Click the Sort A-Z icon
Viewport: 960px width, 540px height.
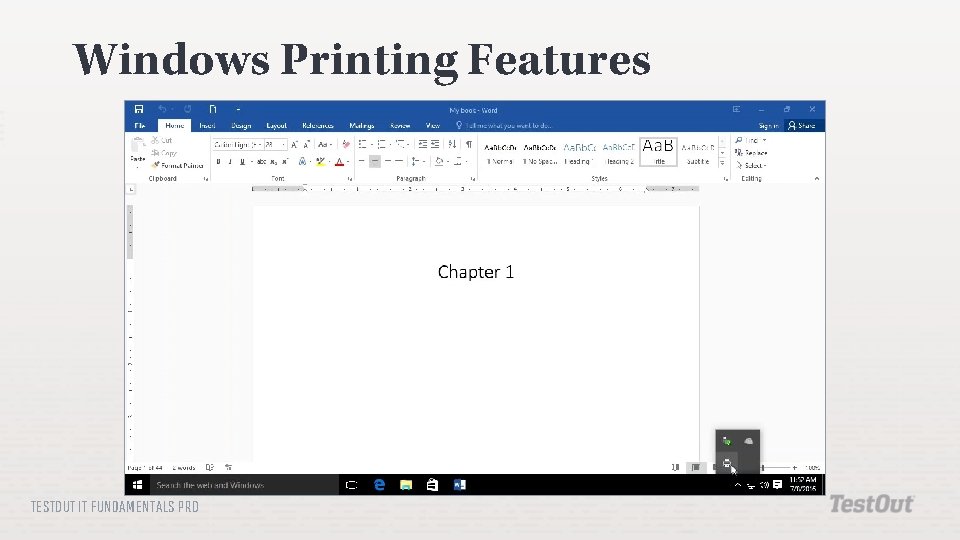[452, 144]
